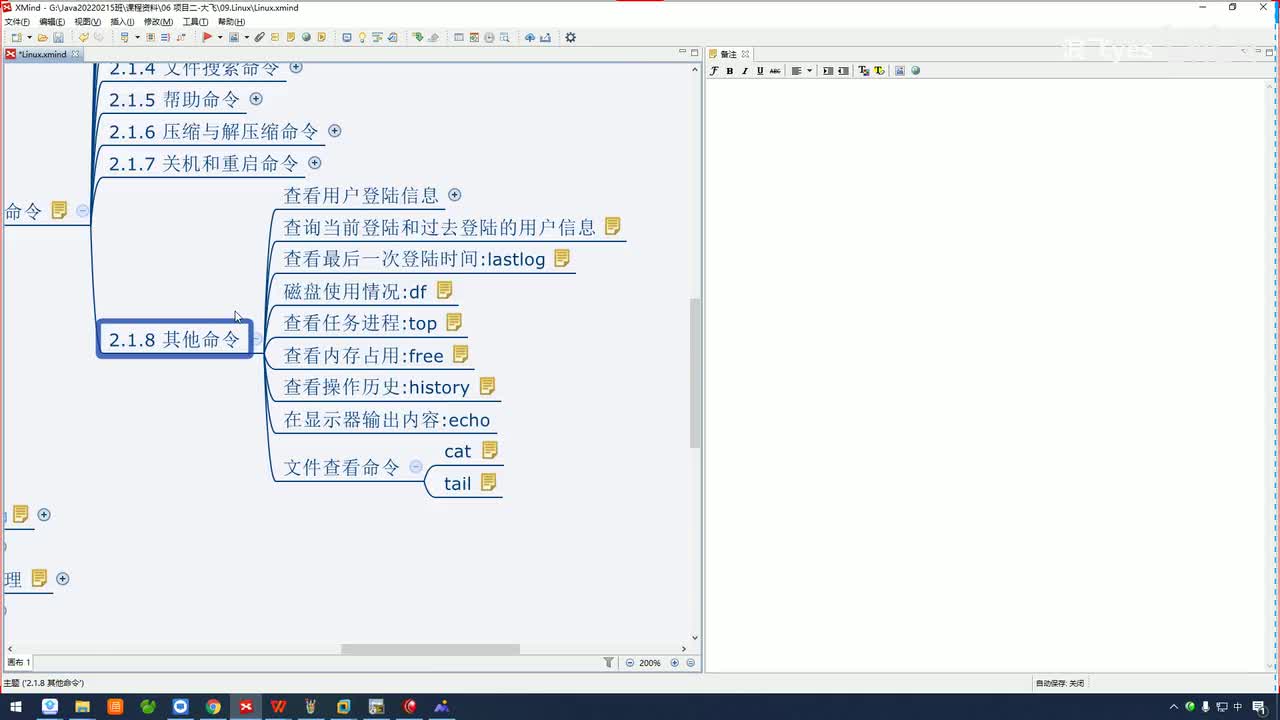Viewport: 1280px width, 720px height.
Task: Apply bold in the notes panel
Action: (x=730, y=71)
